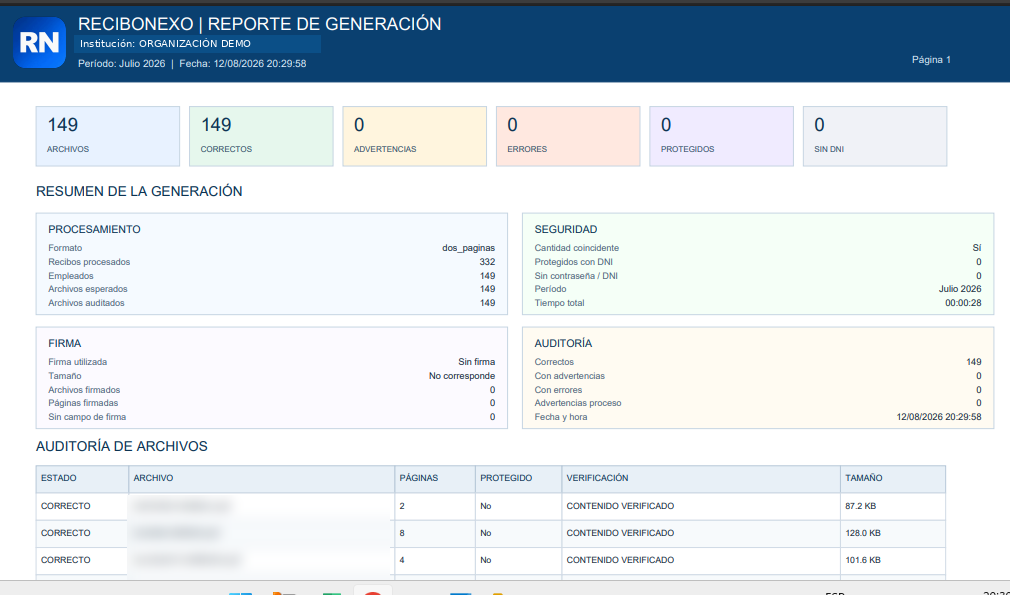Click the RN logo icon in the header
The height and width of the screenshot is (595, 1010).
[x=39, y=42]
